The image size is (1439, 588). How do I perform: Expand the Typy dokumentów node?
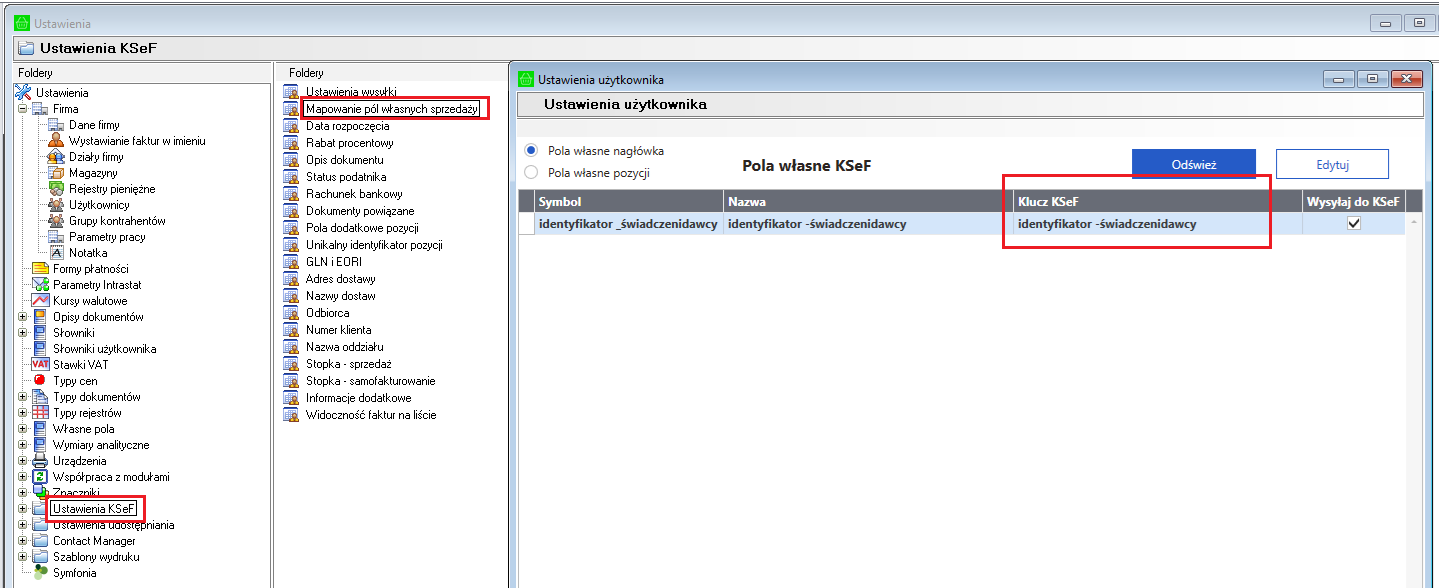click(x=22, y=397)
